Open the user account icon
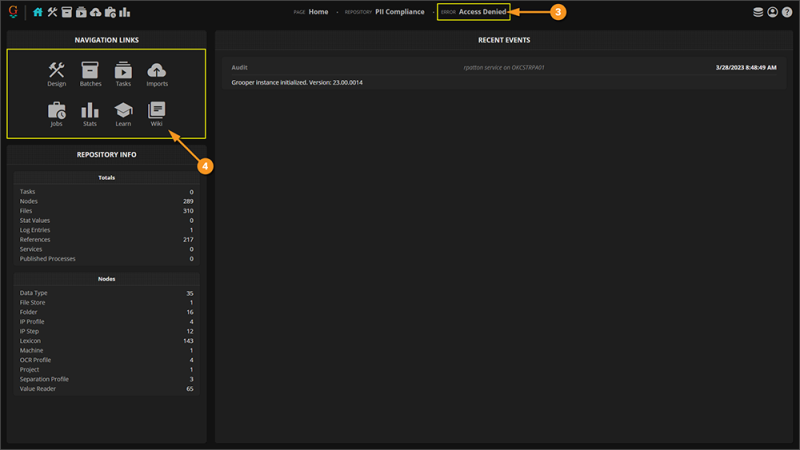 [x=772, y=12]
